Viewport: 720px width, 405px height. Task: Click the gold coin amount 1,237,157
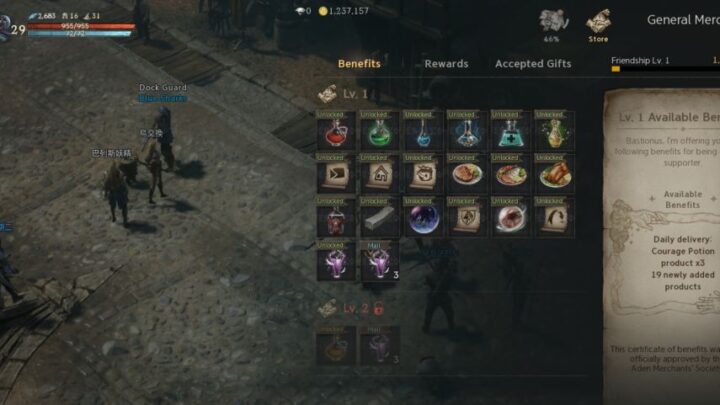click(x=344, y=11)
